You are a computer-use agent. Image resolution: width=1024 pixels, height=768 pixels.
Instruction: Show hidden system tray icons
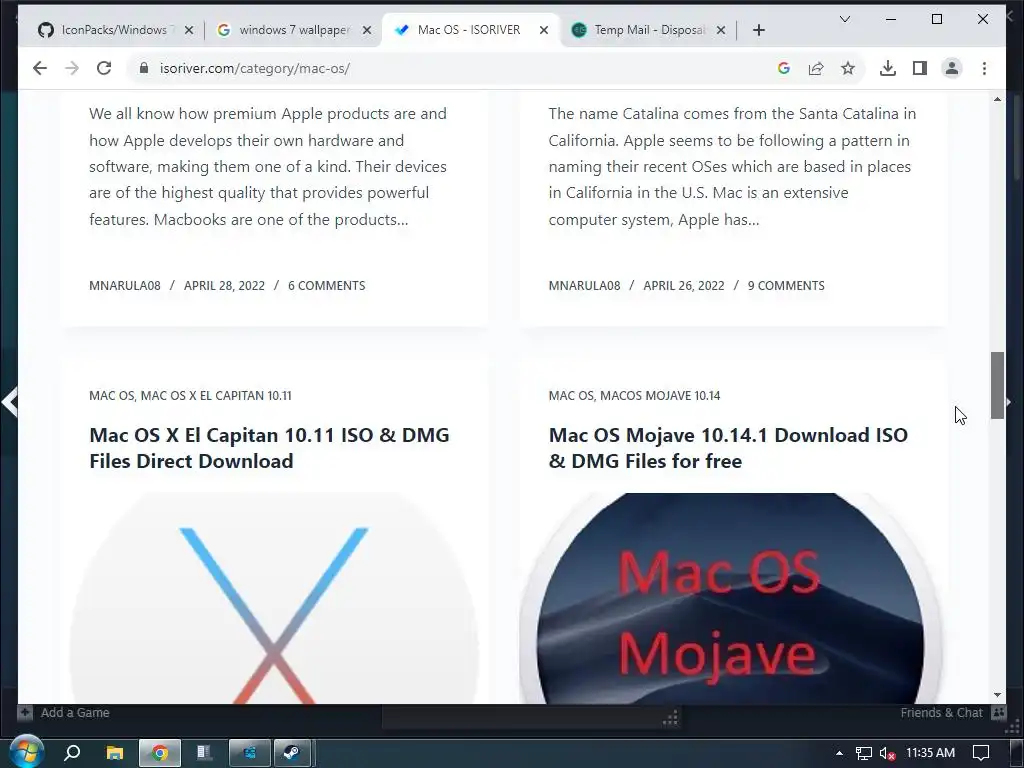point(839,753)
